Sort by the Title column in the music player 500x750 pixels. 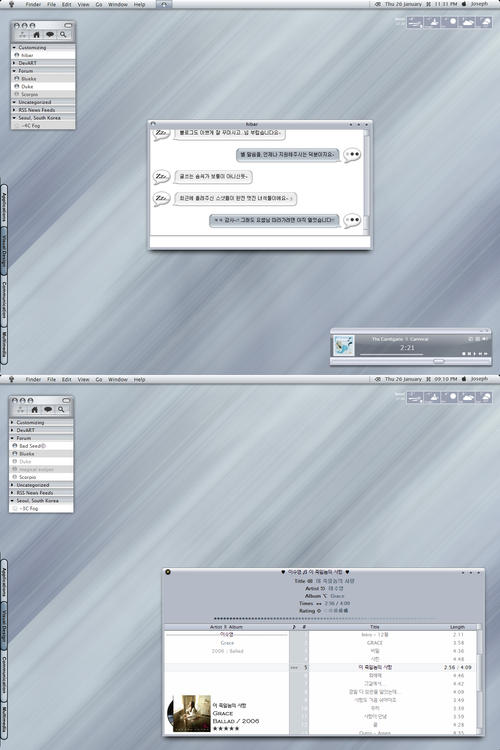(x=375, y=627)
